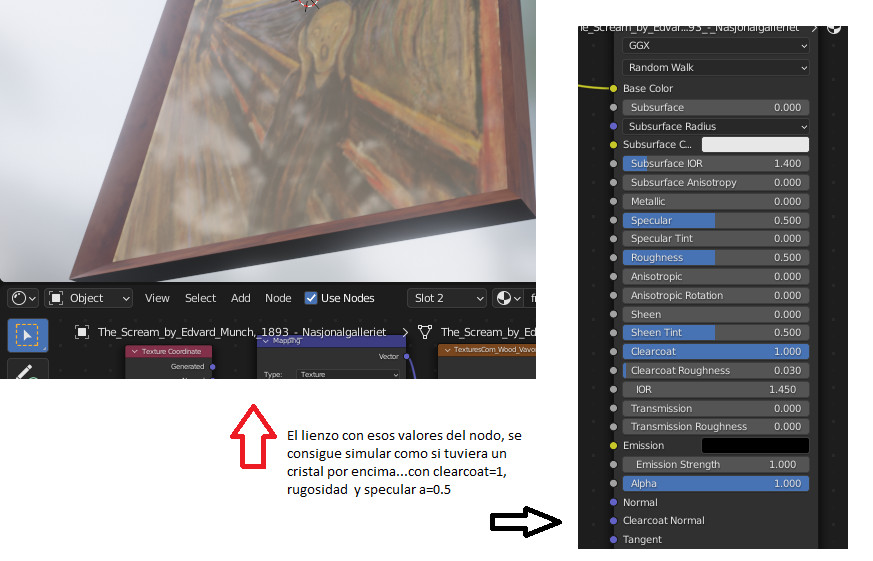This screenshot has width=873, height=561.
Task: Select the box select tool
Action: 27,336
